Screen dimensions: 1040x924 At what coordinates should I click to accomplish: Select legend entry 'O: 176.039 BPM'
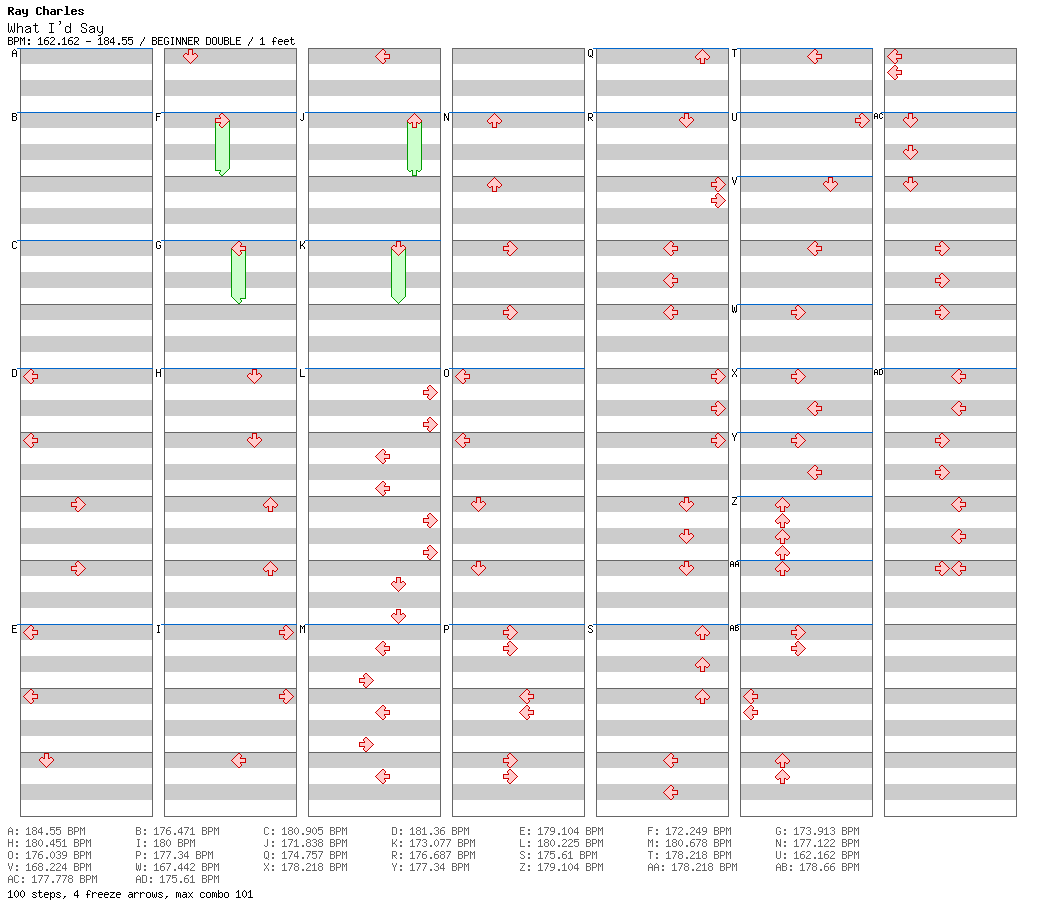coord(49,855)
